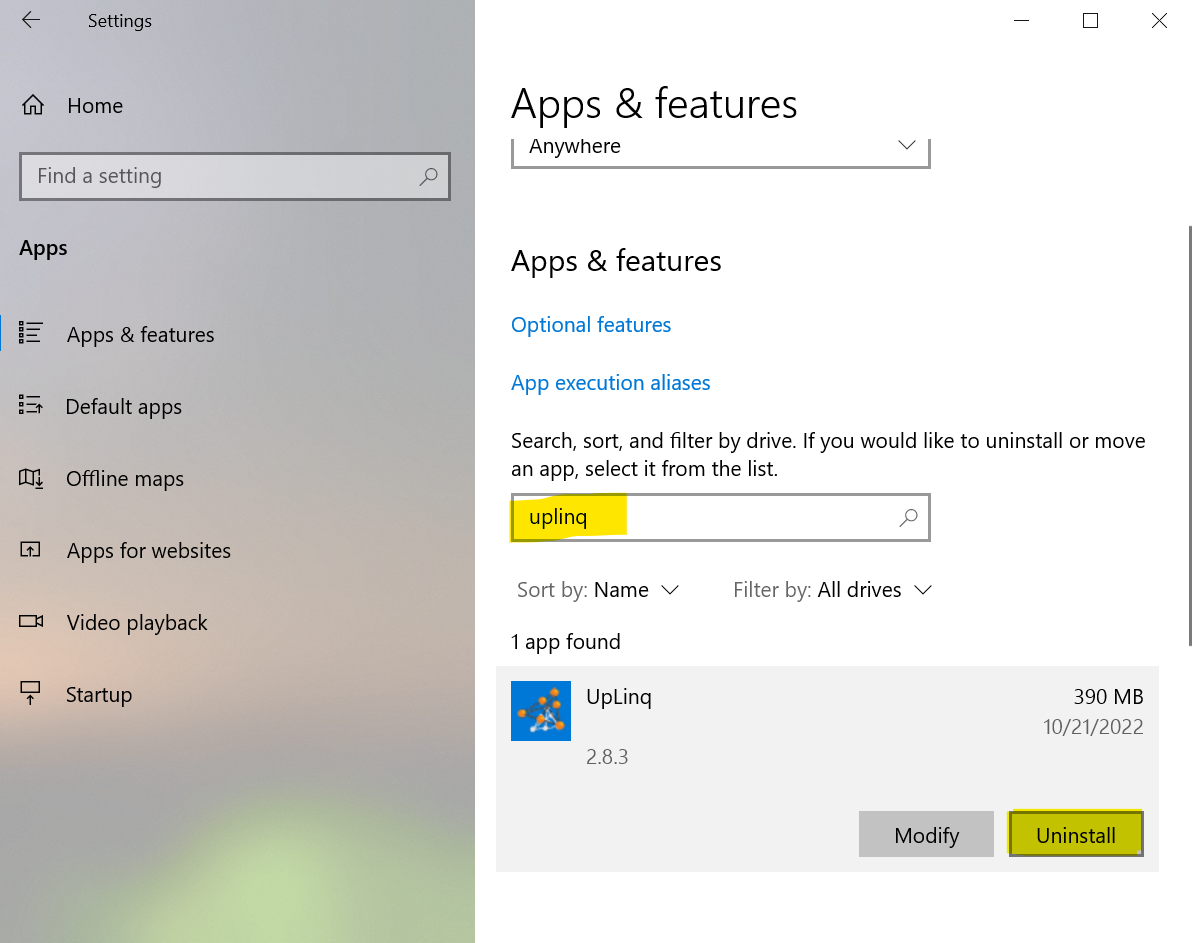1194x943 pixels.
Task: Click the Startup icon in sidebar
Action: [30, 692]
